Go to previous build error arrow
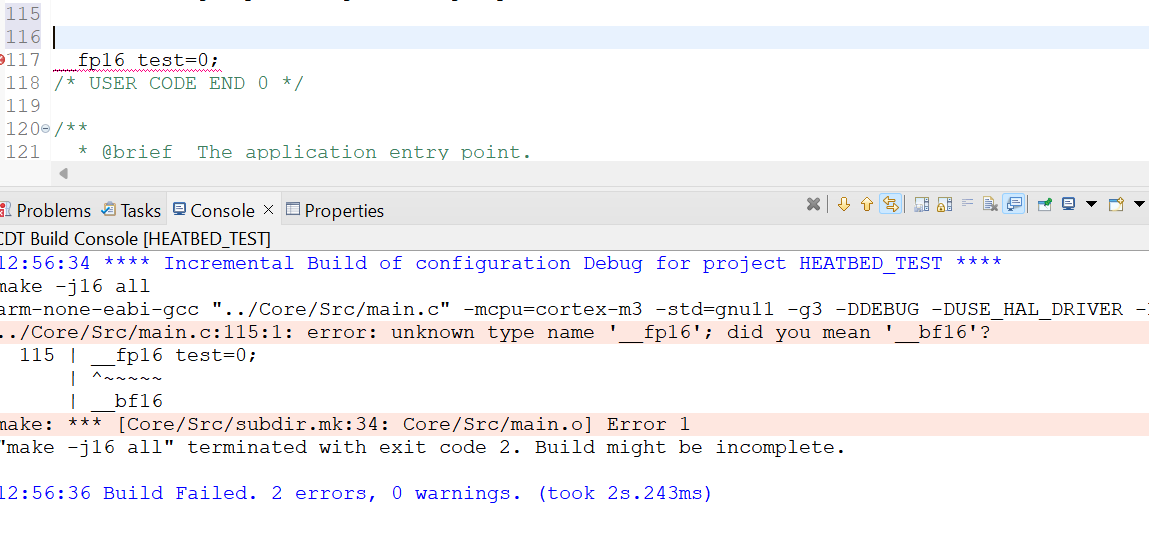The width and height of the screenshot is (1149, 541). (x=866, y=204)
